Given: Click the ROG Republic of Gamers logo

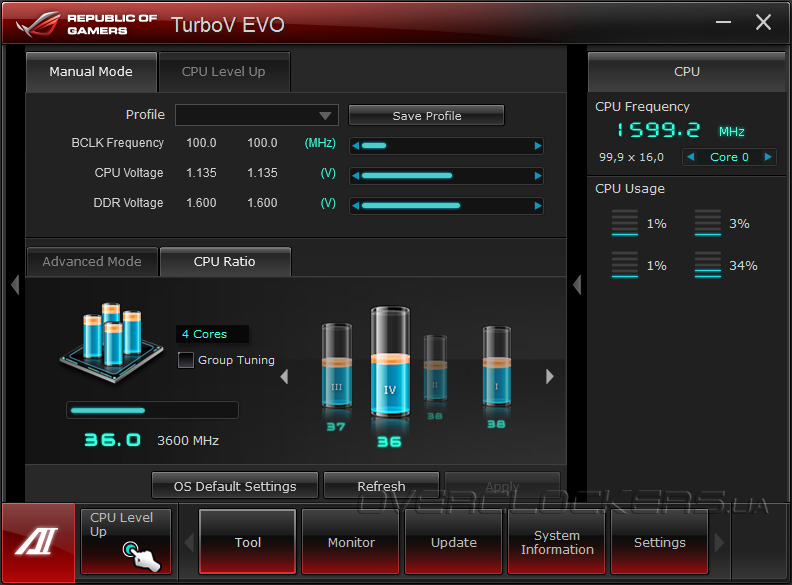Looking at the screenshot, I should 86,24.
